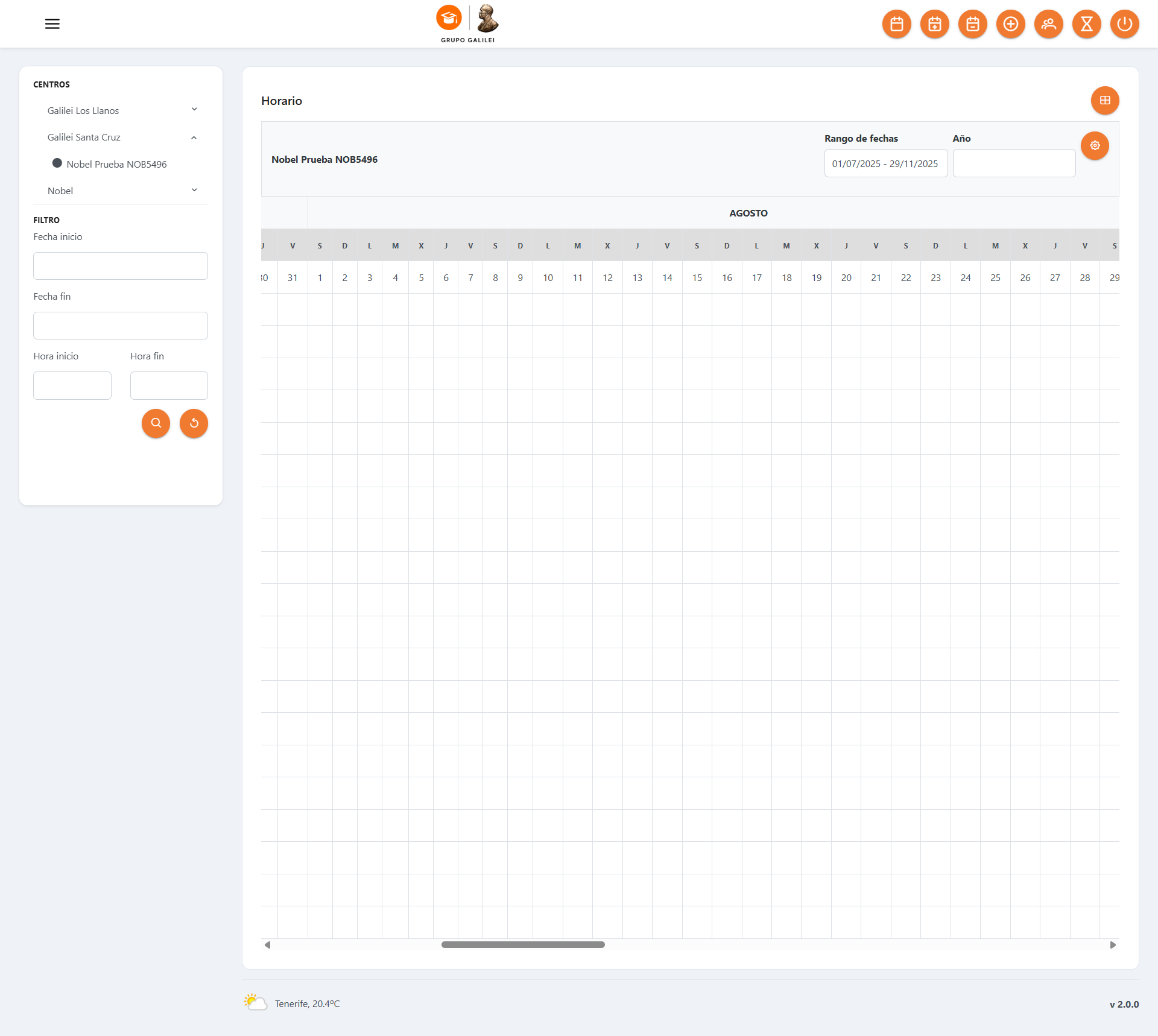Click the circled plus icon
The image size is (1158, 1036).
click(1011, 24)
